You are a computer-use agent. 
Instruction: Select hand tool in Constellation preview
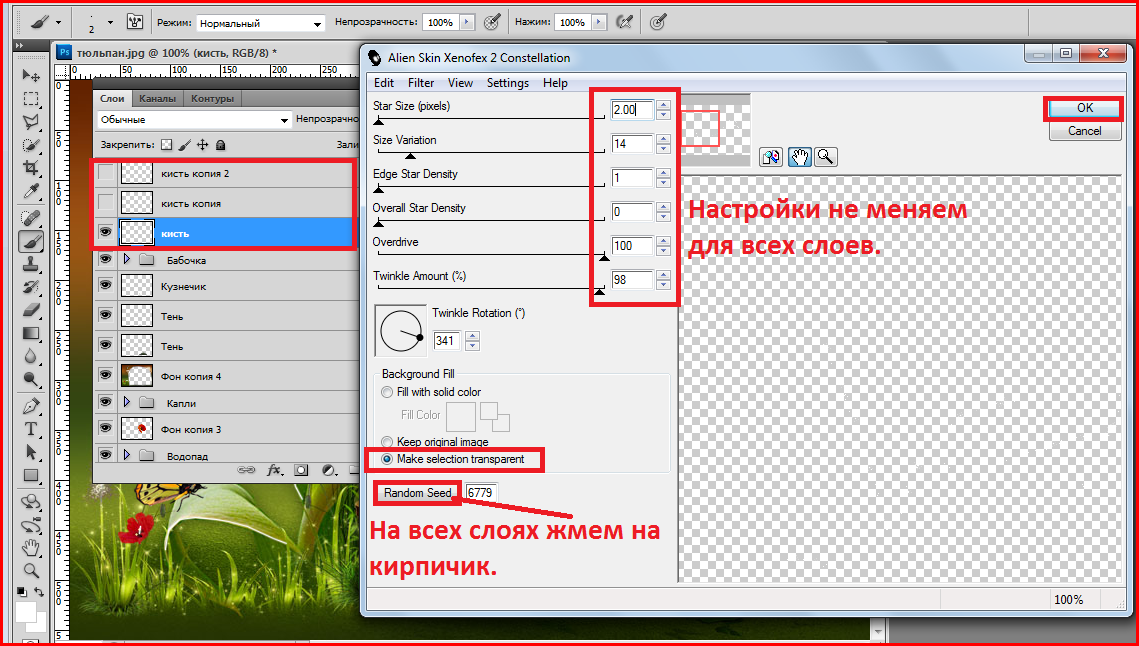point(800,156)
